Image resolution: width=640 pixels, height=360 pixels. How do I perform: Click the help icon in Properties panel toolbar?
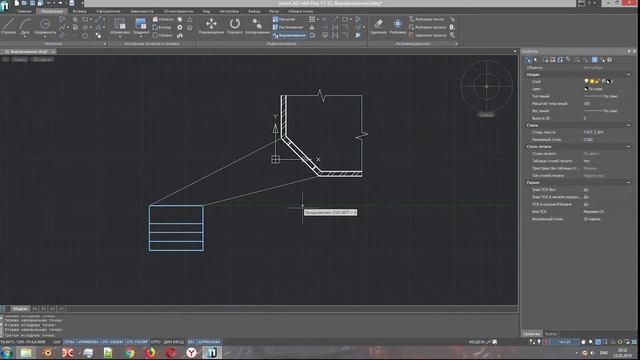point(609,60)
